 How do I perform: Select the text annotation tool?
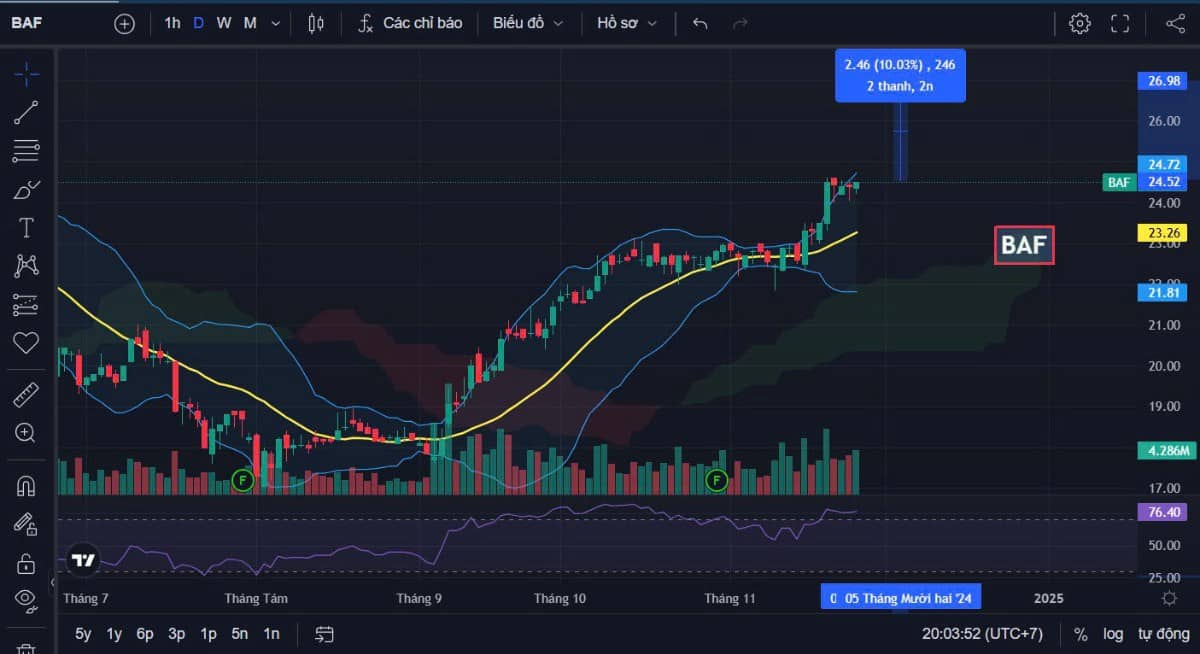pyautogui.click(x=27, y=228)
